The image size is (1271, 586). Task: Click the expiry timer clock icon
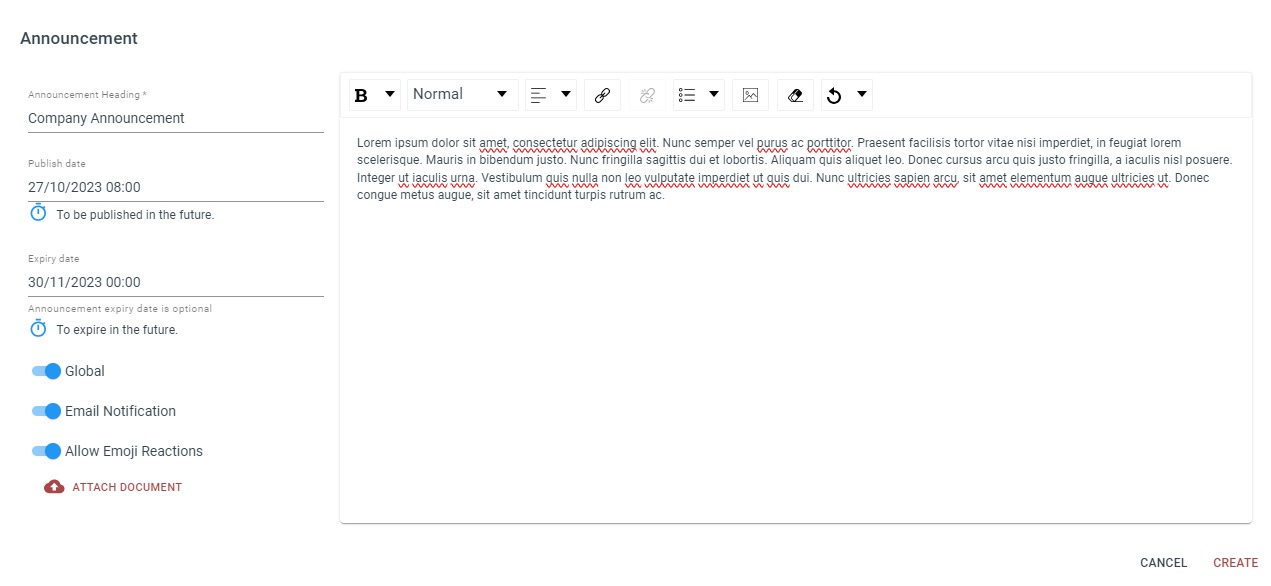click(x=38, y=328)
